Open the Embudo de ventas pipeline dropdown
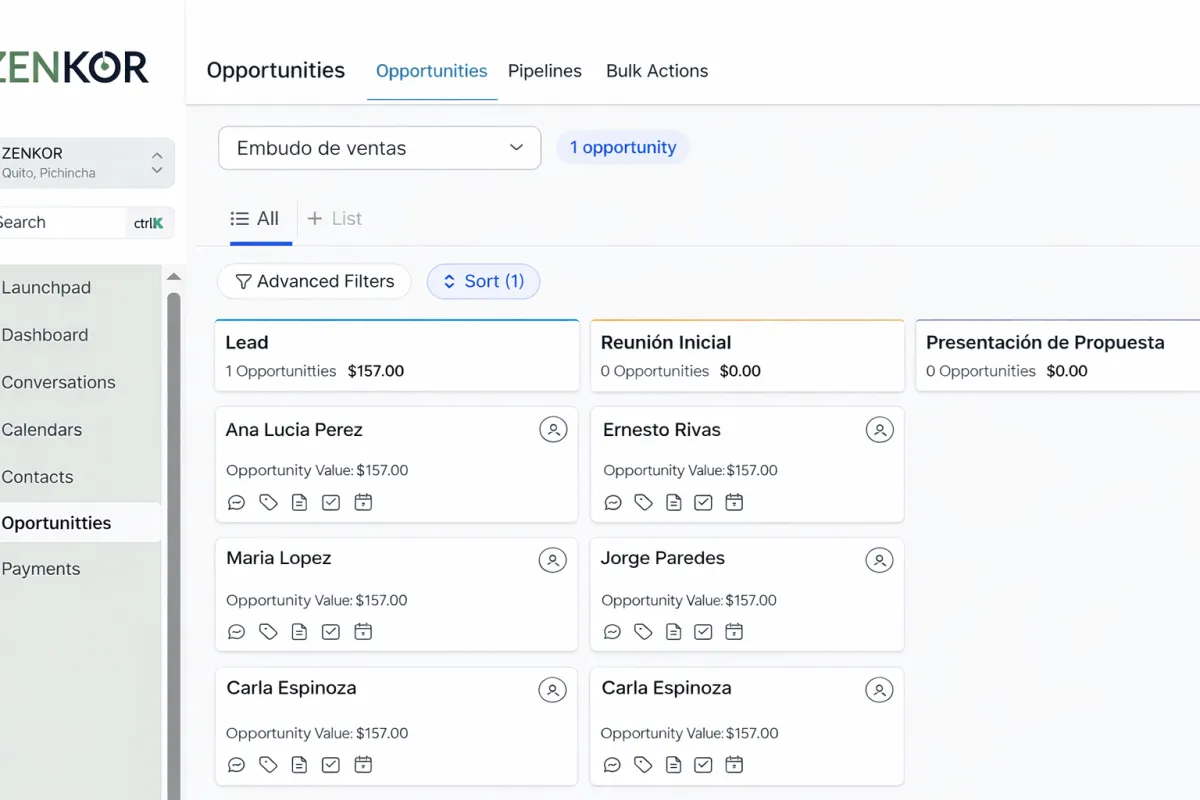The image size is (1200, 800). (379, 148)
